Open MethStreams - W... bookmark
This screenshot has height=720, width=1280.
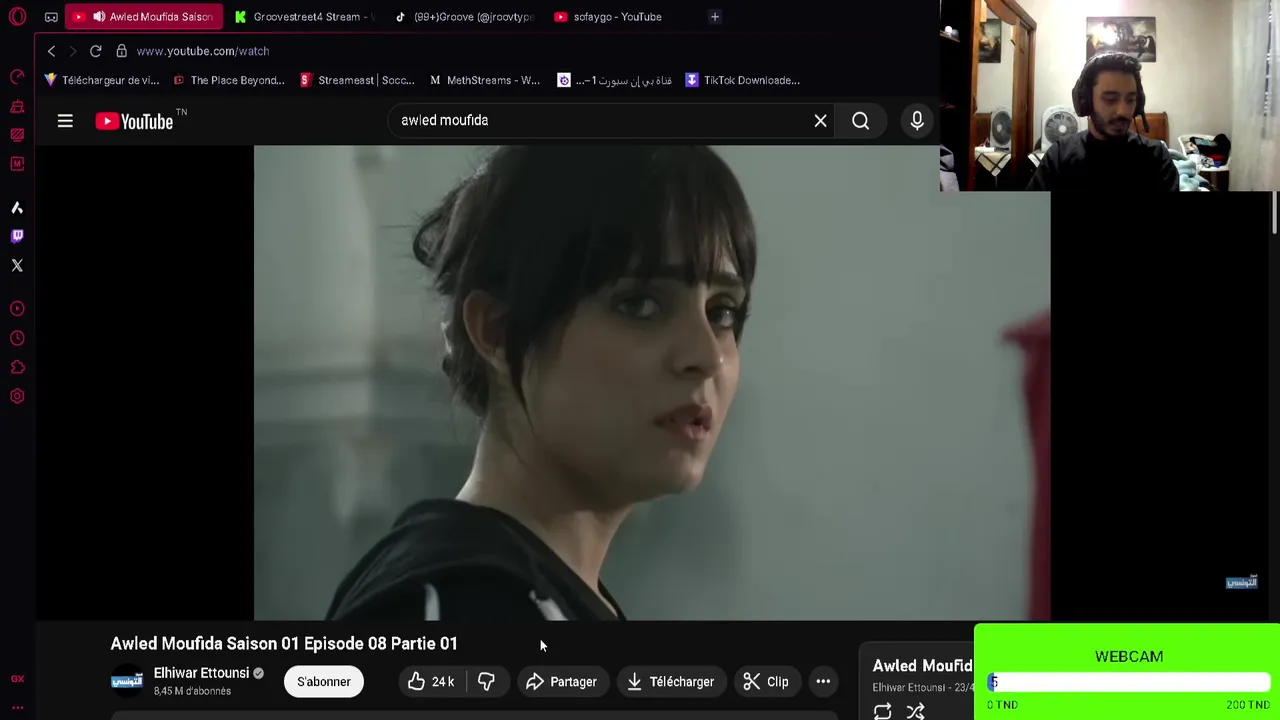[x=485, y=80]
